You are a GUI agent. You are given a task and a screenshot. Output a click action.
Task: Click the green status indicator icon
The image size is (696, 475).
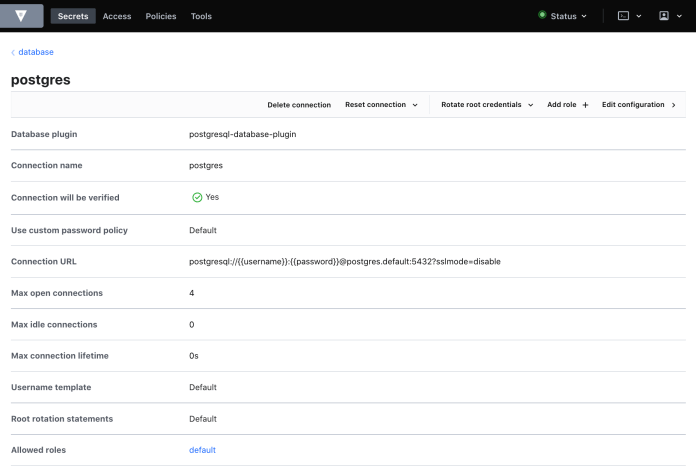point(542,16)
